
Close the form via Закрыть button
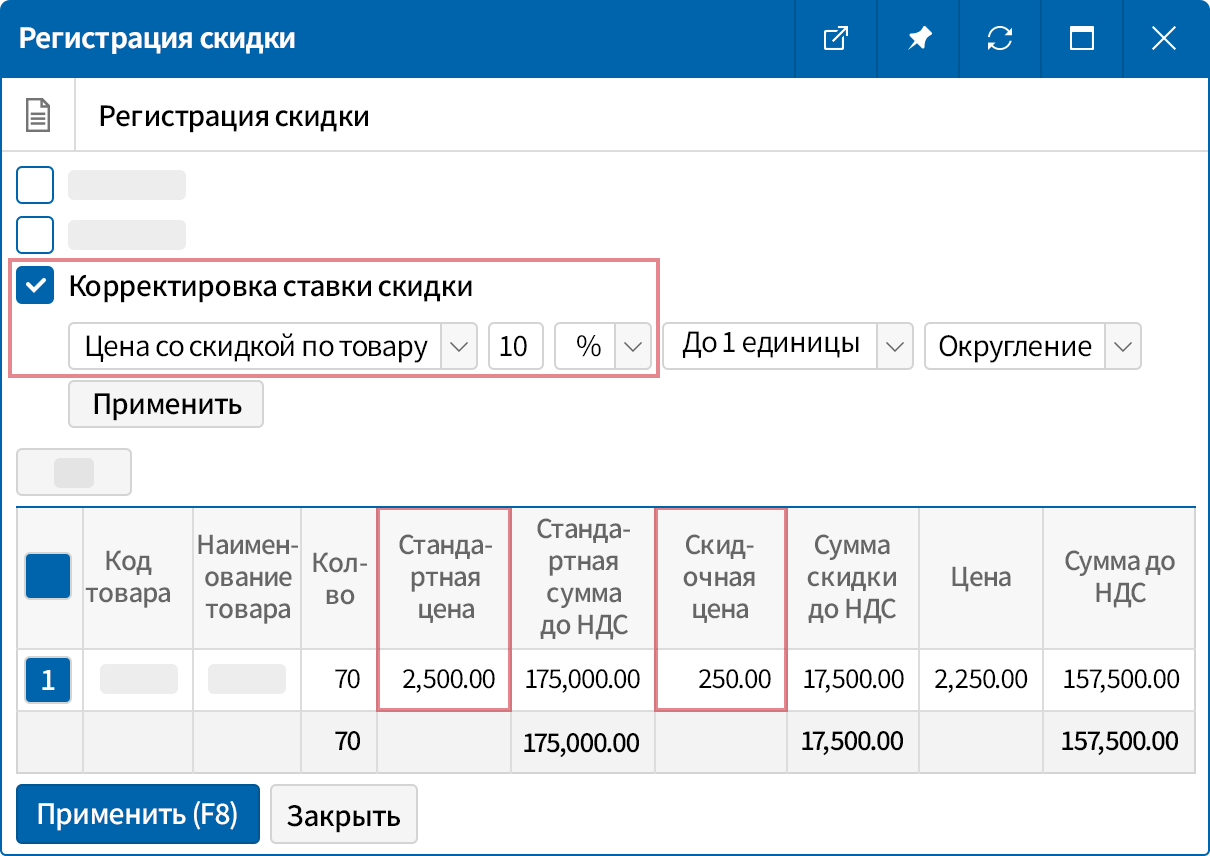pyautogui.click(x=344, y=814)
